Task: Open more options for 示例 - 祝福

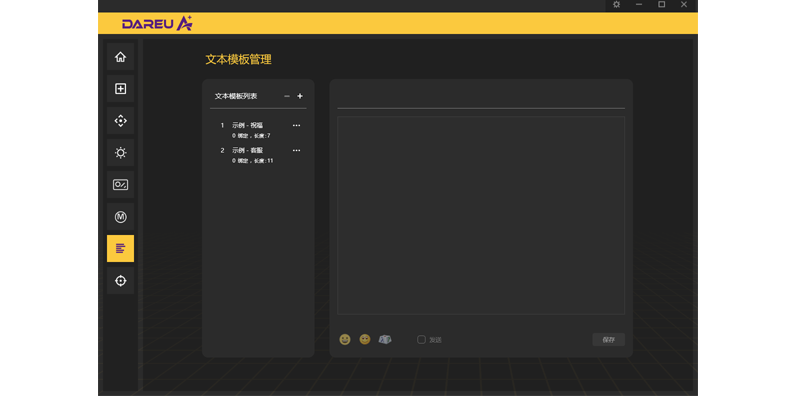Action: 296,125
